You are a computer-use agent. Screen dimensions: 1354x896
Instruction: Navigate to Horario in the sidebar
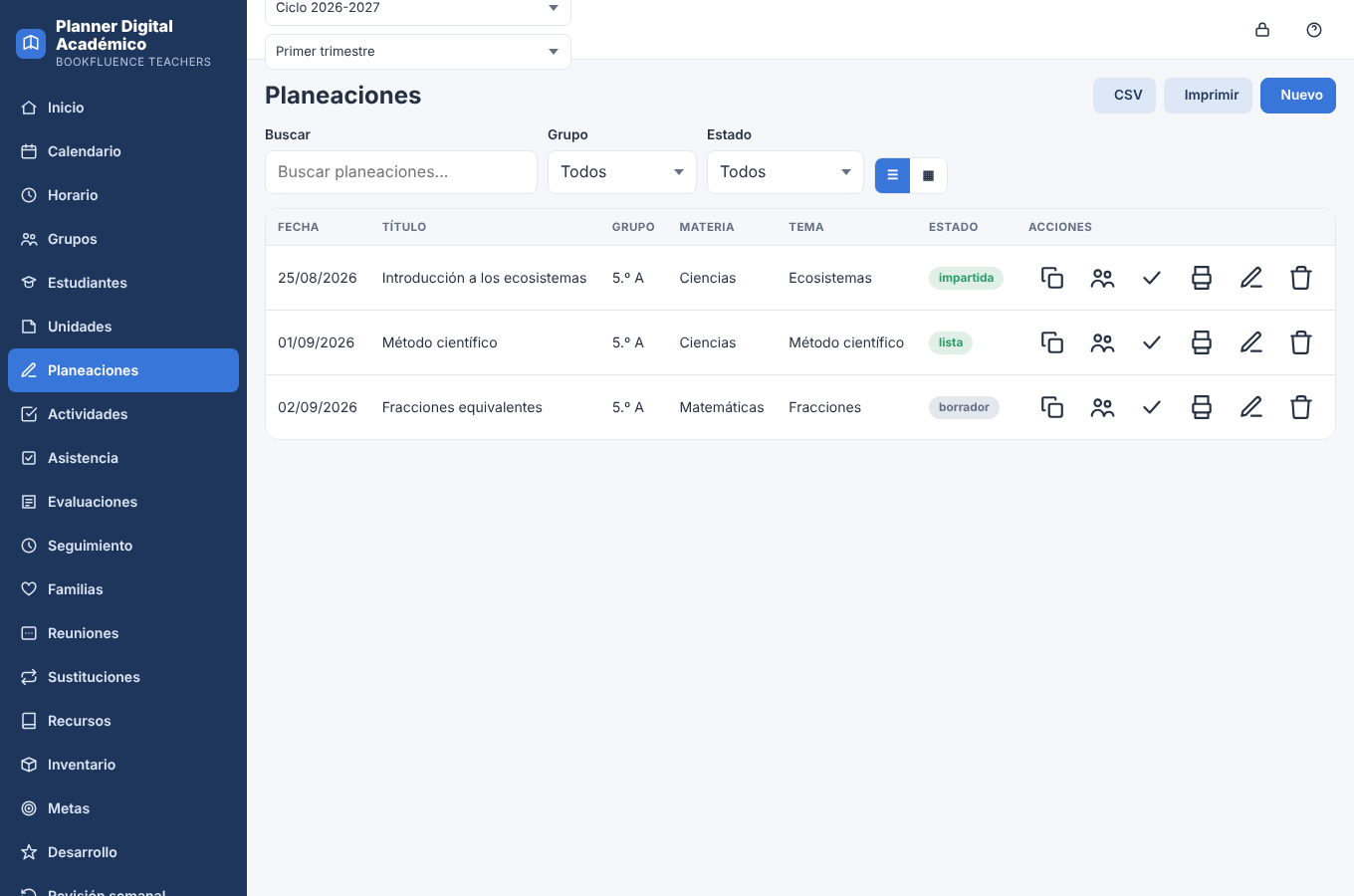point(123,195)
